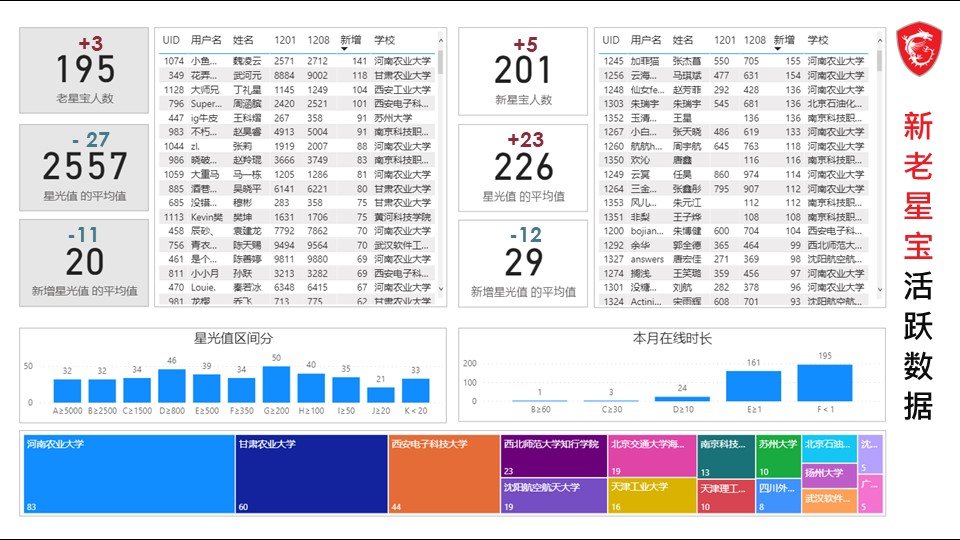The image size is (960, 540).
Task: Click UID column header above row 1245
Action: click(610, 40)
